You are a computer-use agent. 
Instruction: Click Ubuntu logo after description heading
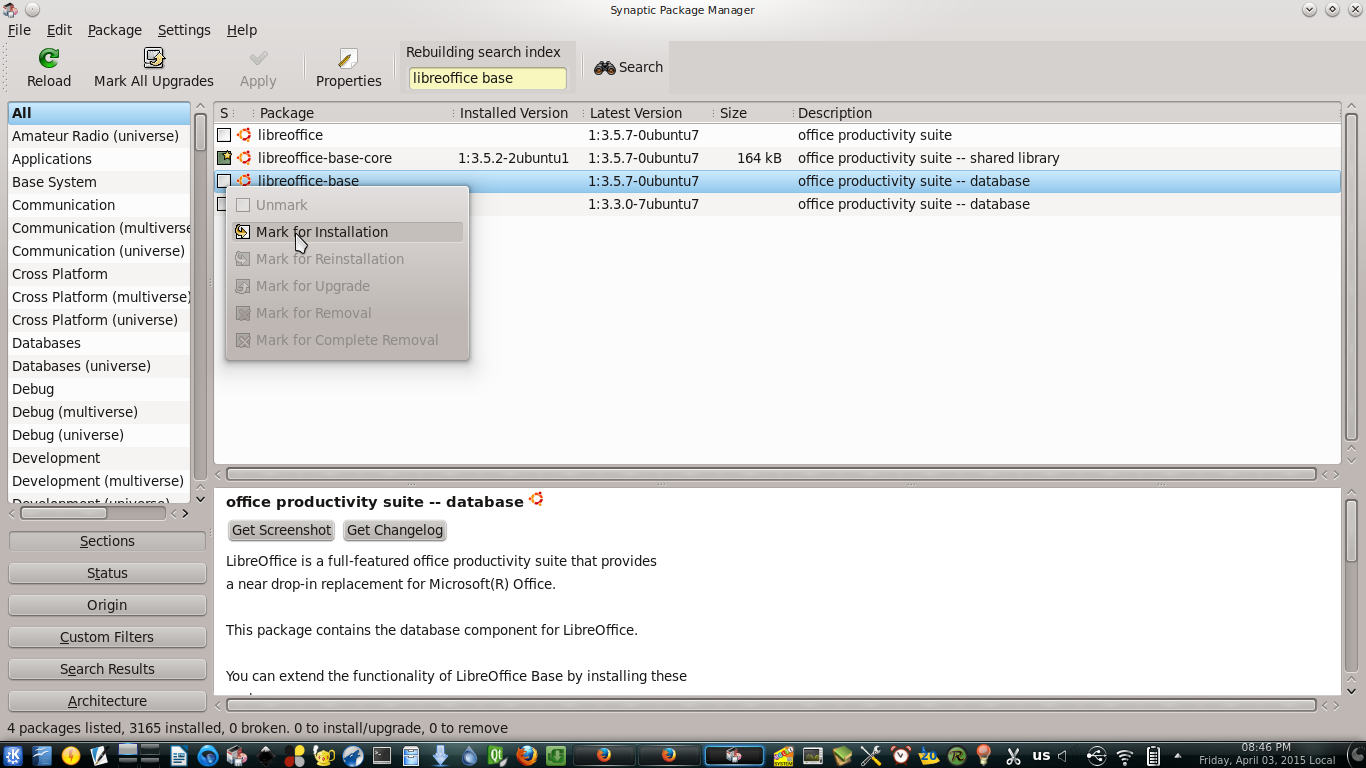536,499
